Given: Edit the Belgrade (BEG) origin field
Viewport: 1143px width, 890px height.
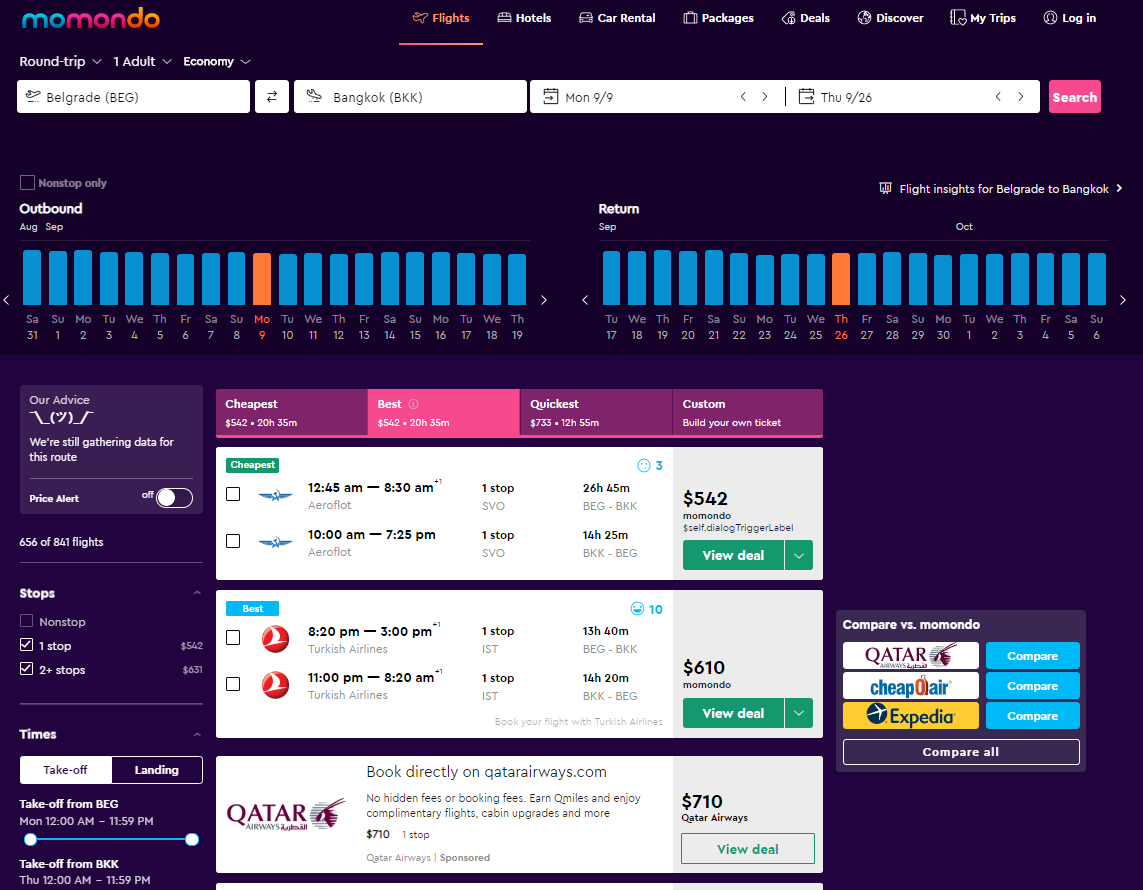Looking at the screenshot, I should (133, 97).
